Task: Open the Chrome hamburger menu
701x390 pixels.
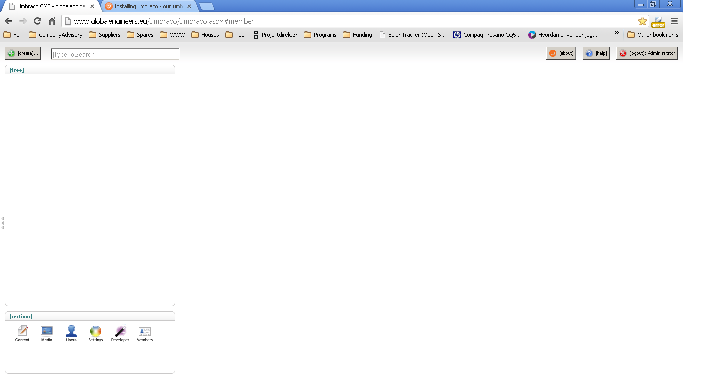Action: (674, 21)
